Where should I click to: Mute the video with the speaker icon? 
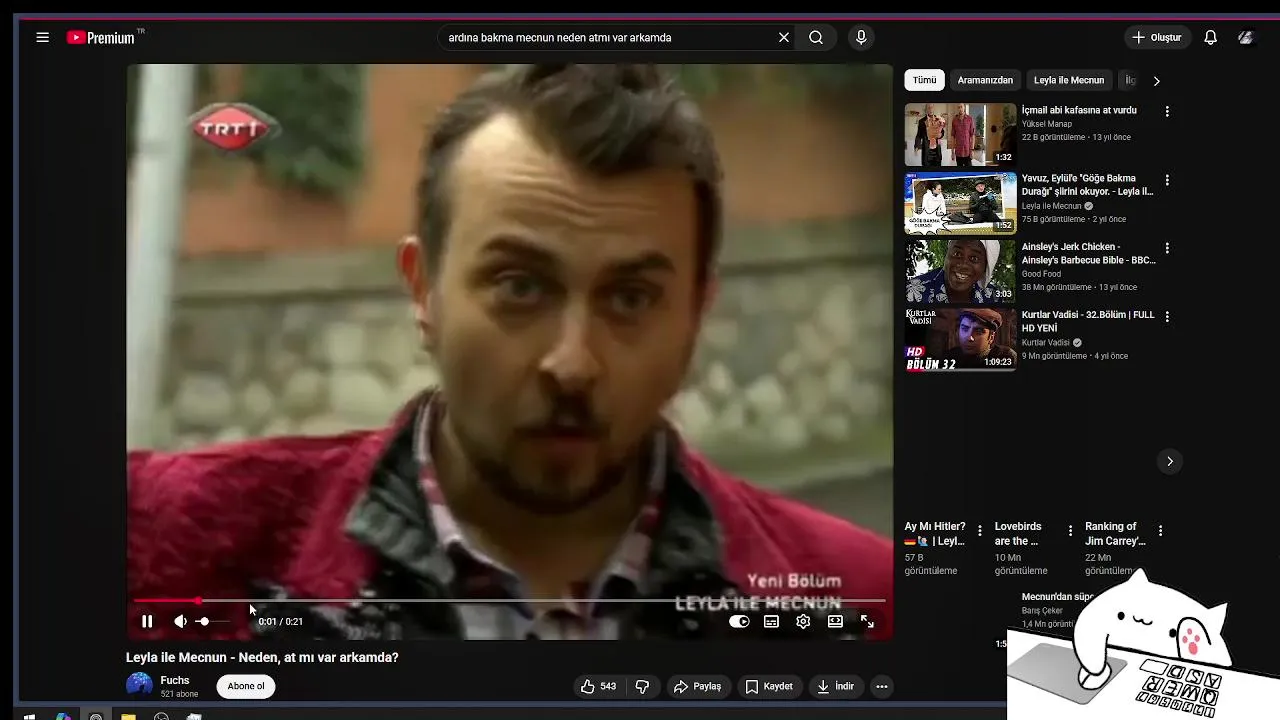coord(180,621)
